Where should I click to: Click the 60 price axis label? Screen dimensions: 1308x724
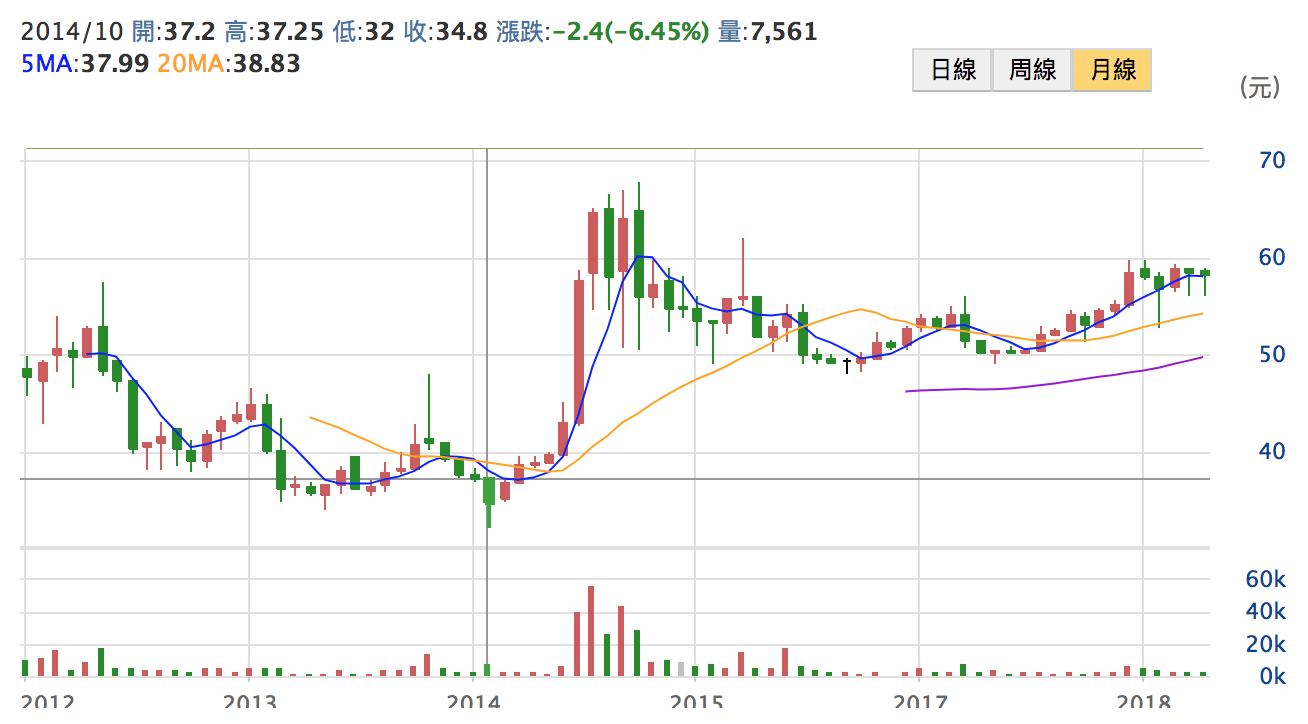coord(1273,257)
